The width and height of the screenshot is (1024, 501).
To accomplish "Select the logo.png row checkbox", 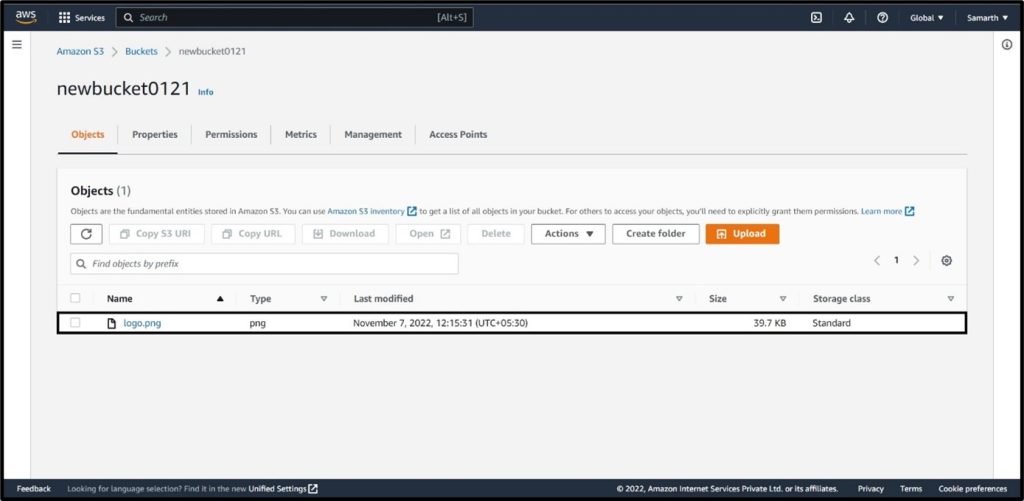I will (x=75, y=323).
